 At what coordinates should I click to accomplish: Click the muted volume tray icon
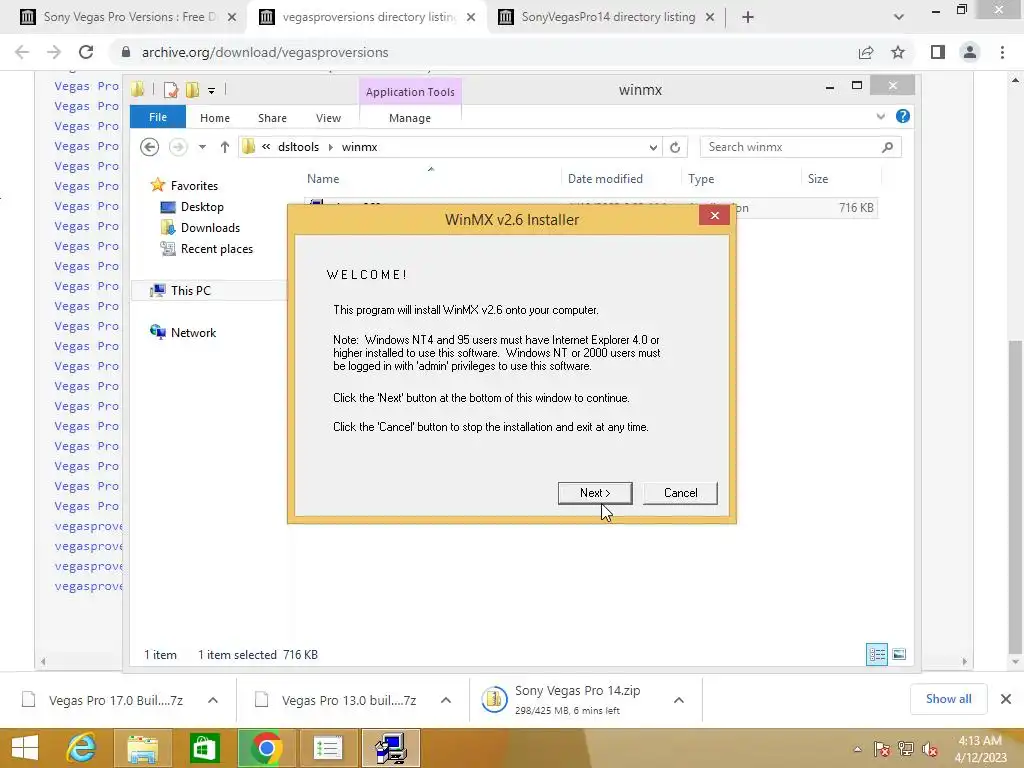930,749
